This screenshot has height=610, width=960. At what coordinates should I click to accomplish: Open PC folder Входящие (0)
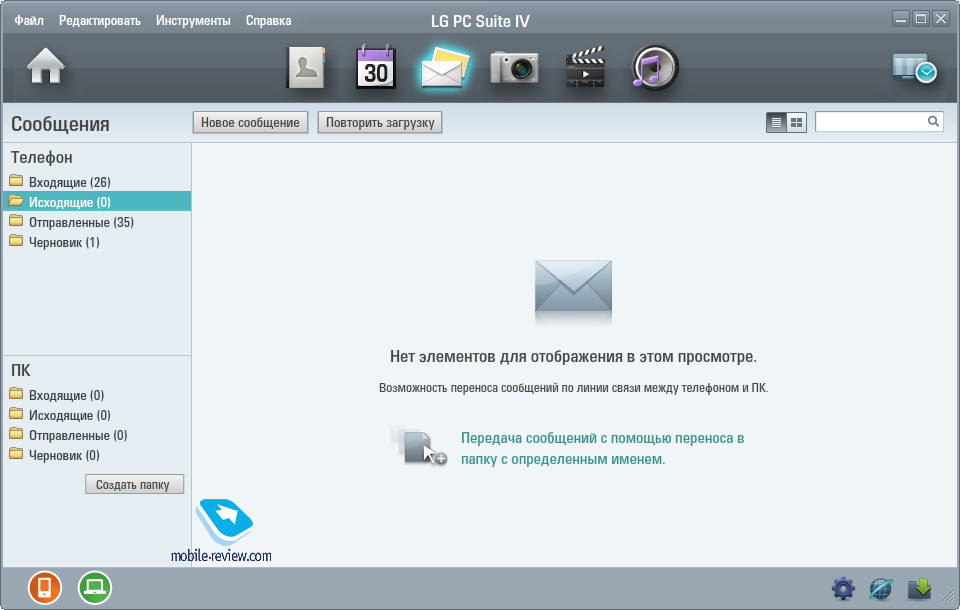(97, 395)
